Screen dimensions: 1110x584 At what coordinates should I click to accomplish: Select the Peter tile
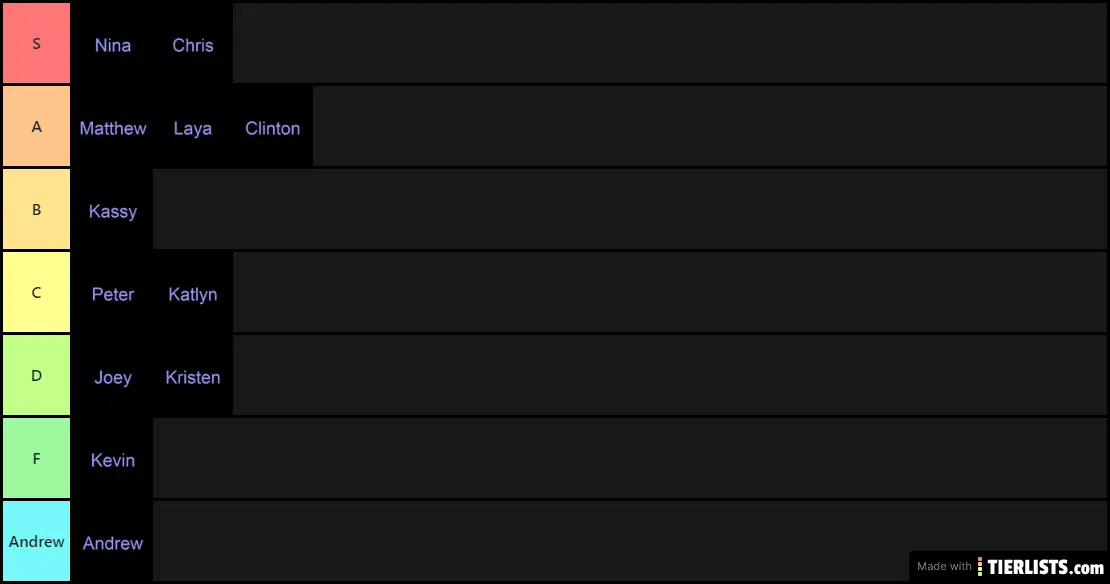(x=113, y=292)
